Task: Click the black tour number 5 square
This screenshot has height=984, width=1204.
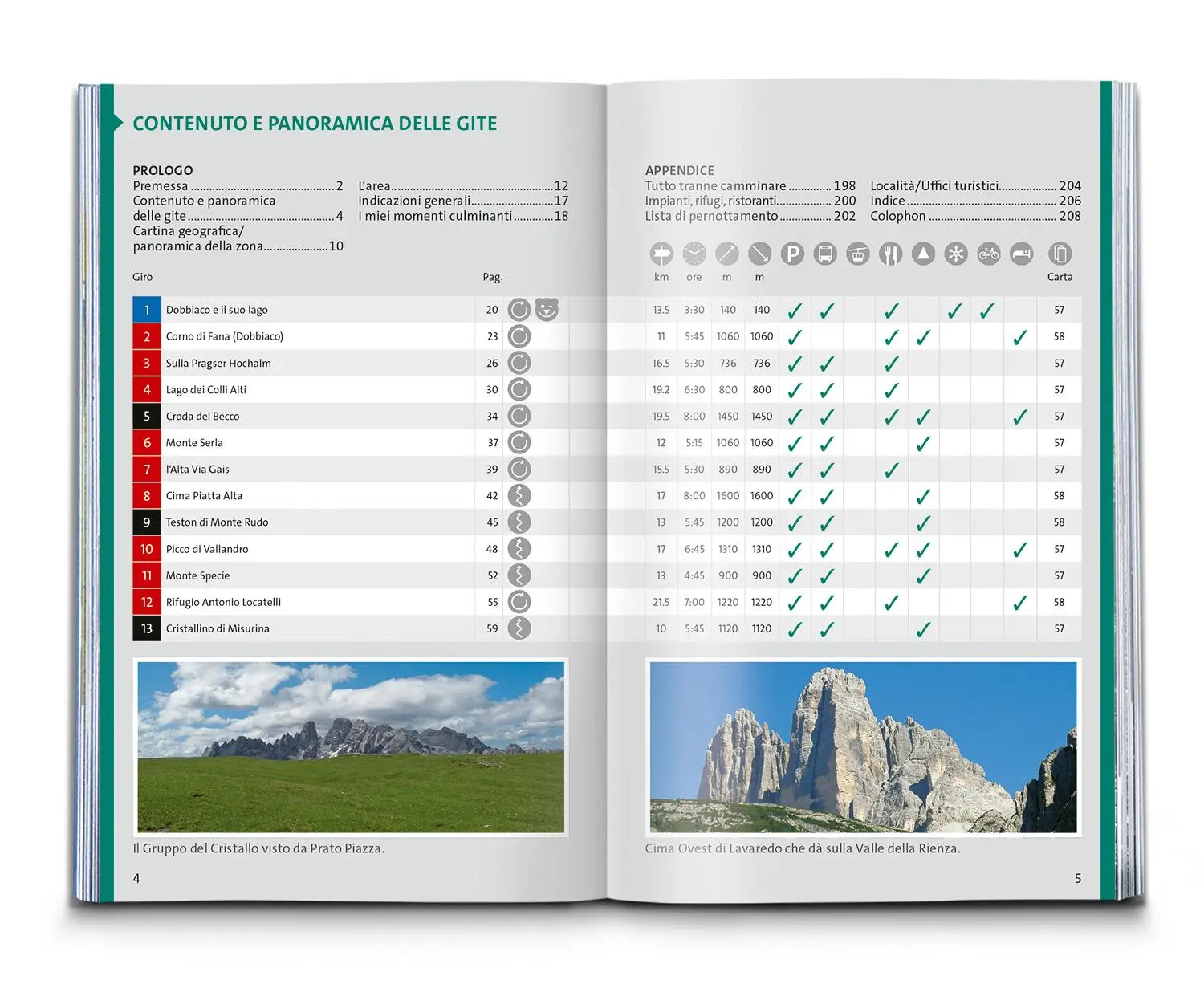Action: click(147, 416)
